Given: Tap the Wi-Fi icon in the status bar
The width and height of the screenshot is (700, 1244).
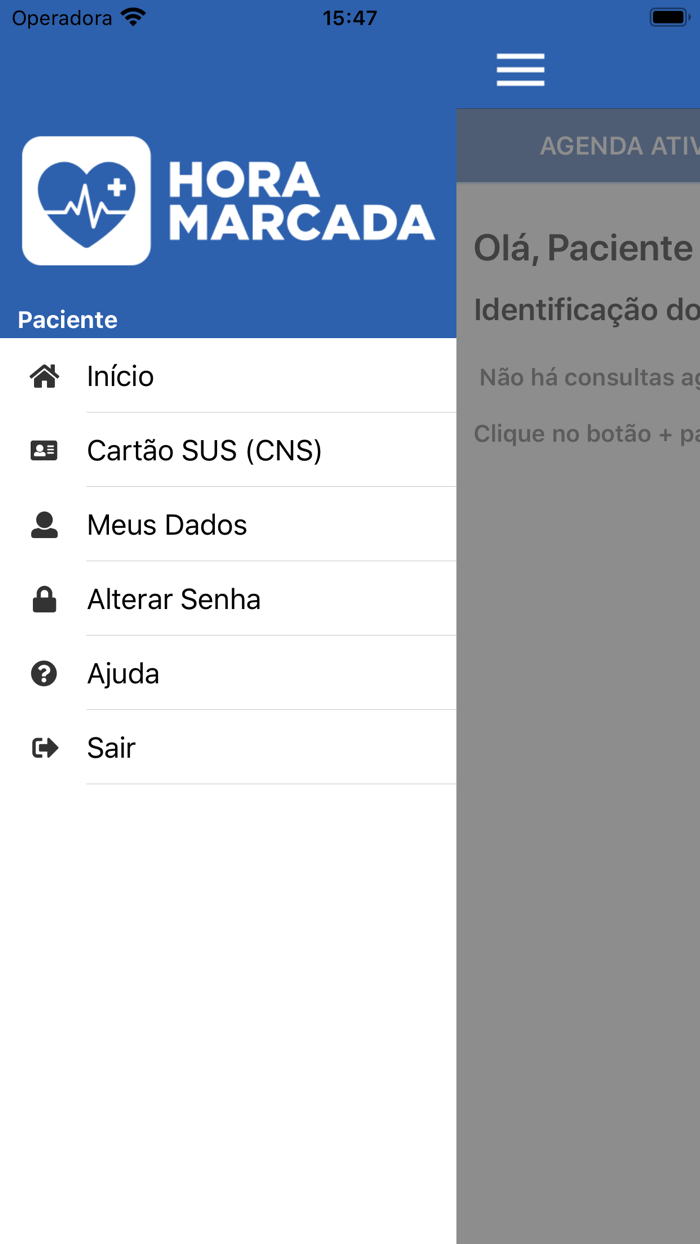Looking at the screenshot, I should click(131, 15).
